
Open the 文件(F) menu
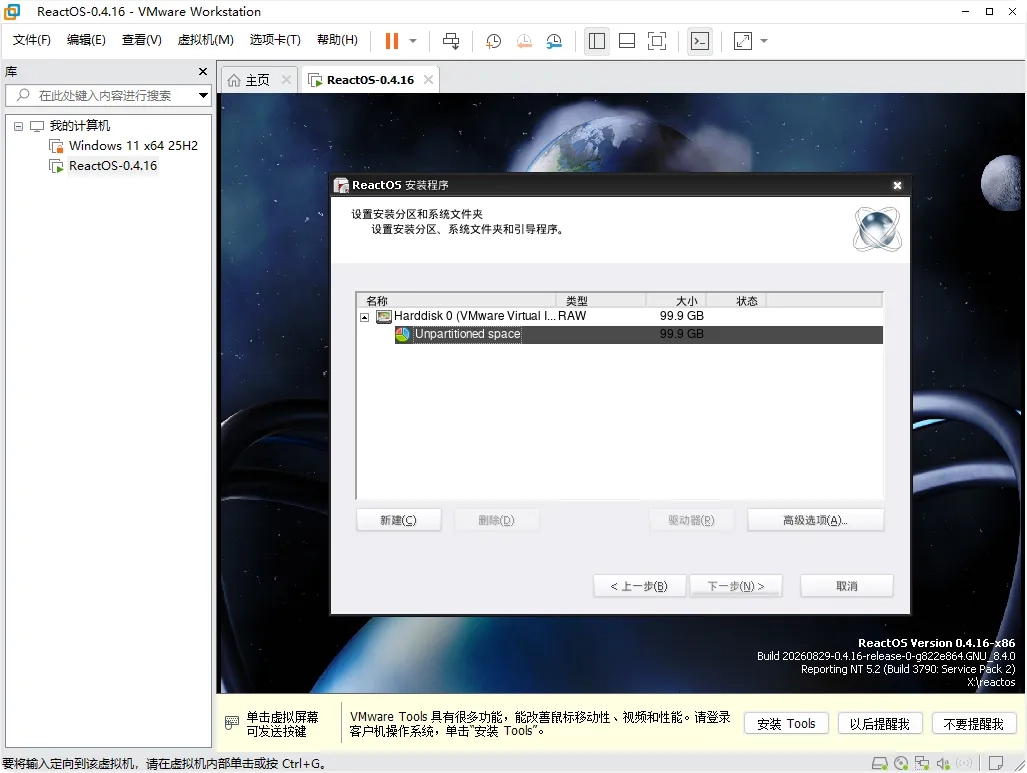coord(31,40)
